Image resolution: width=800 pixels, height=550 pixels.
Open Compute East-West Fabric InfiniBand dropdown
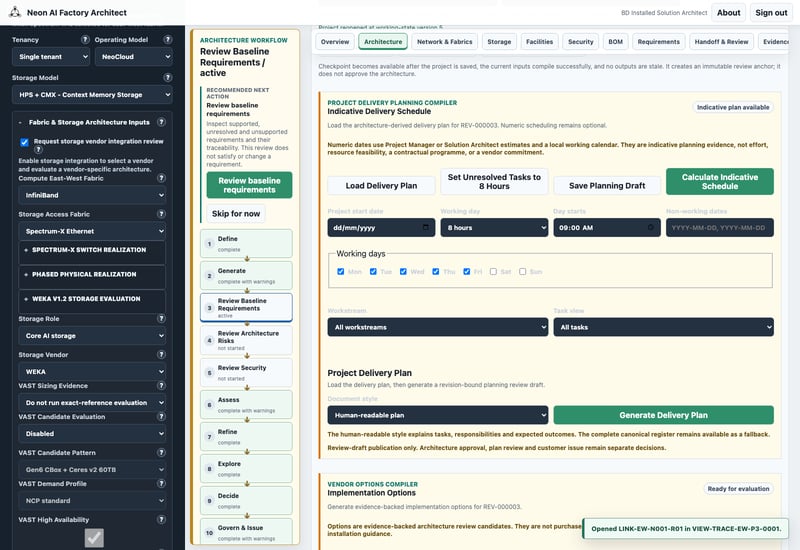(92, 195)
